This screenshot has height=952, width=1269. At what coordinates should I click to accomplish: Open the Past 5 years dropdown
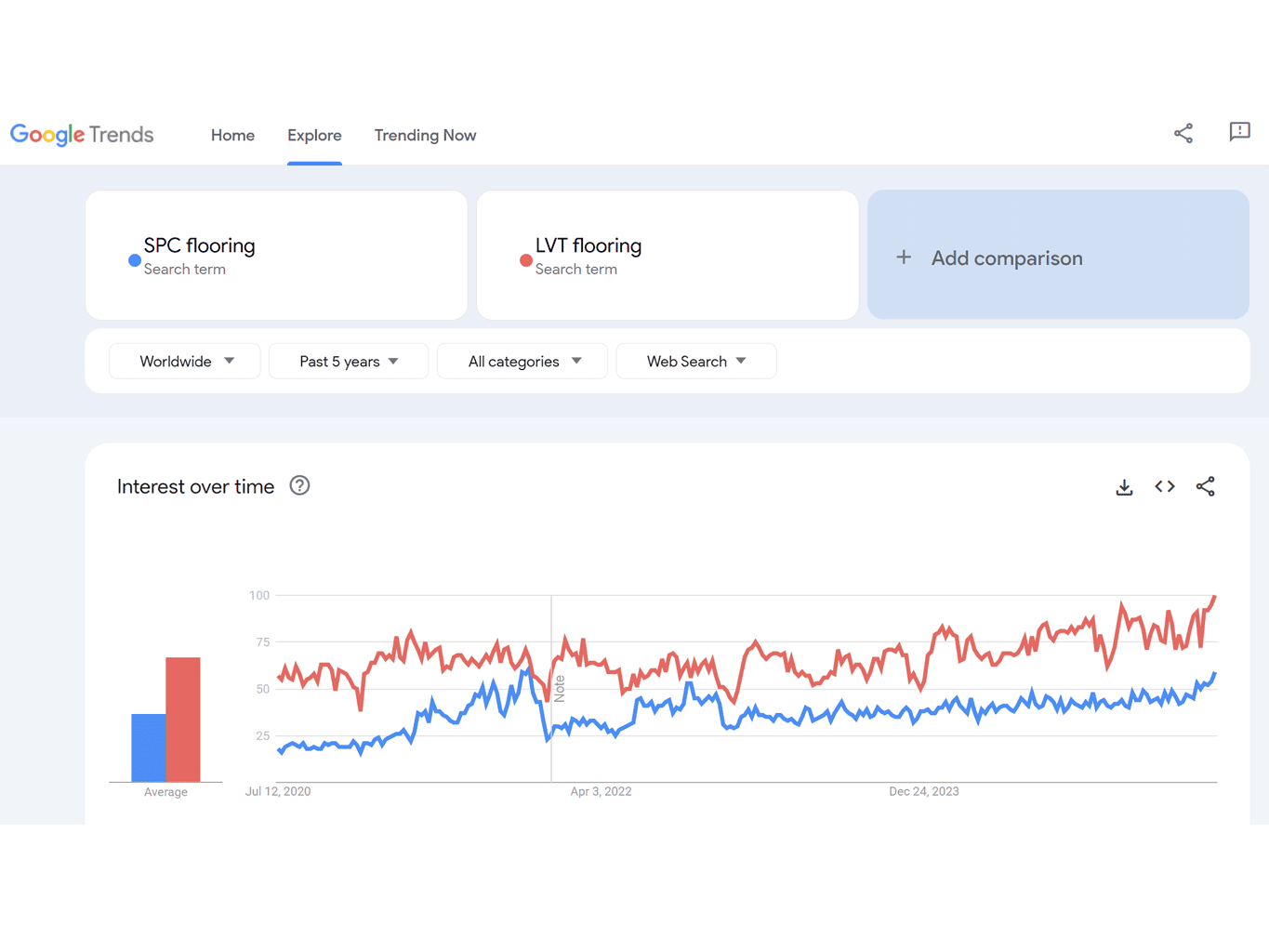[349, 362]
